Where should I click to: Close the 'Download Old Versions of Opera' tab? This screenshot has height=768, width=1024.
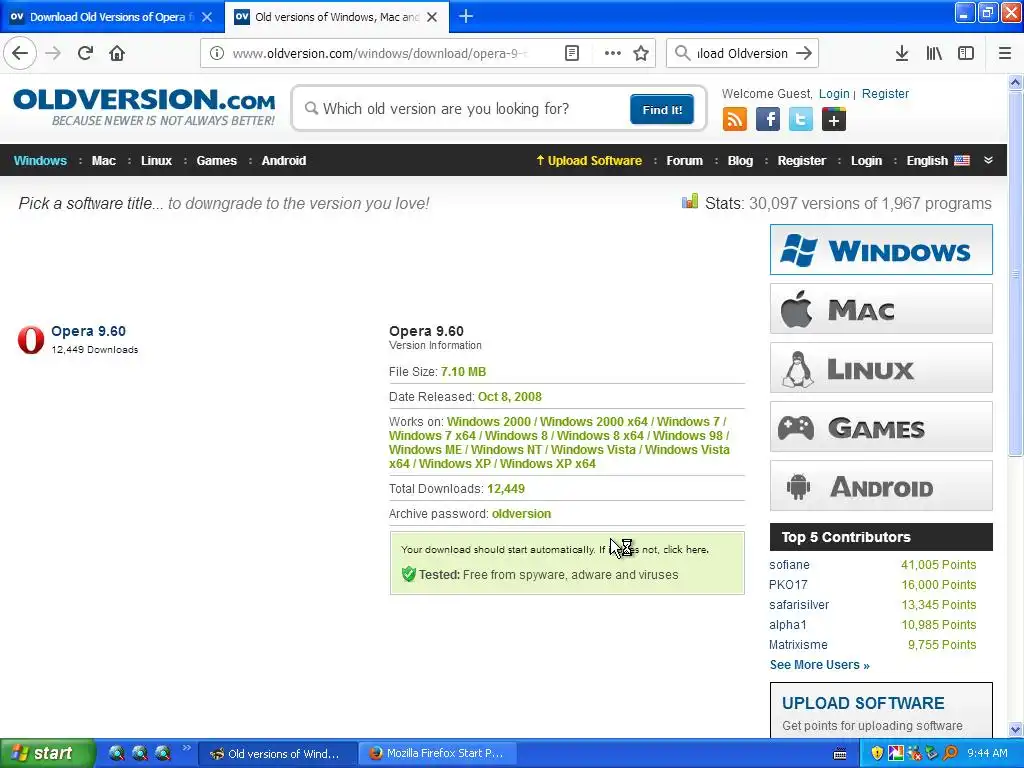click(x=207, y=17)
